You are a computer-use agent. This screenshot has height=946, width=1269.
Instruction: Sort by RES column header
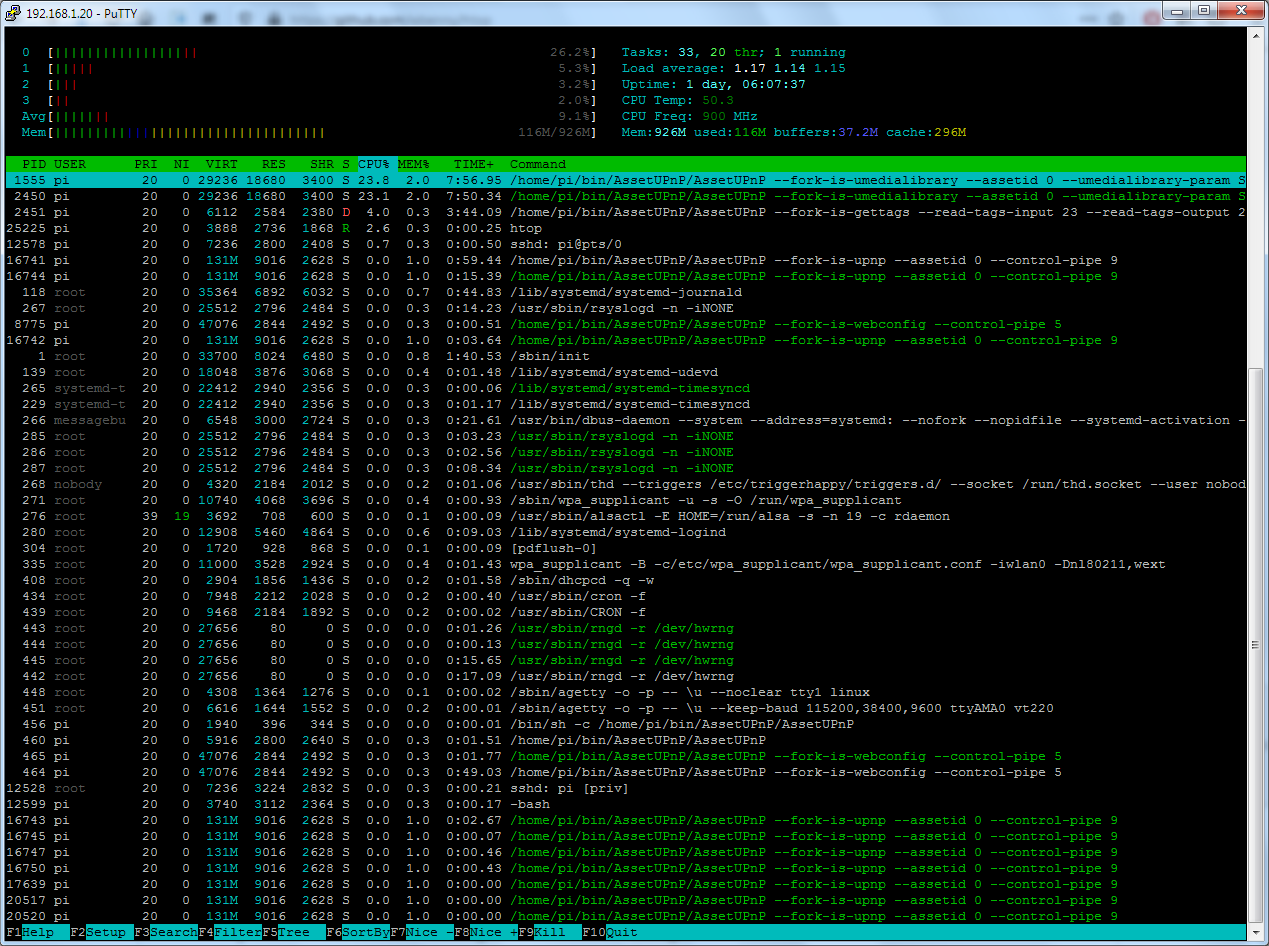click(x=274, y=164)
